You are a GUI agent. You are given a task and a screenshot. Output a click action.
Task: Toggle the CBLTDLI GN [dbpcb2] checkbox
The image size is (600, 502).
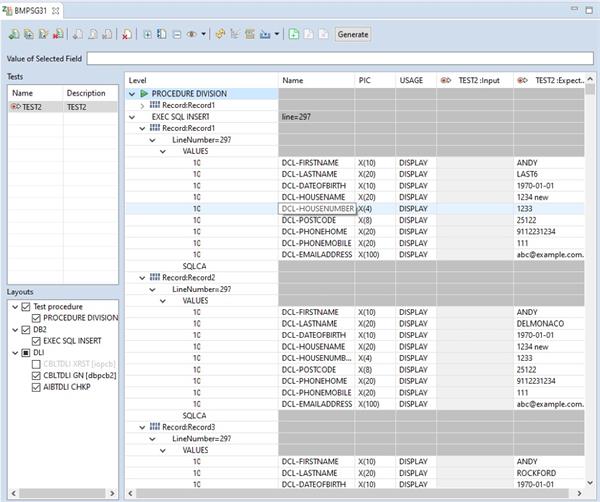[35, 376]
